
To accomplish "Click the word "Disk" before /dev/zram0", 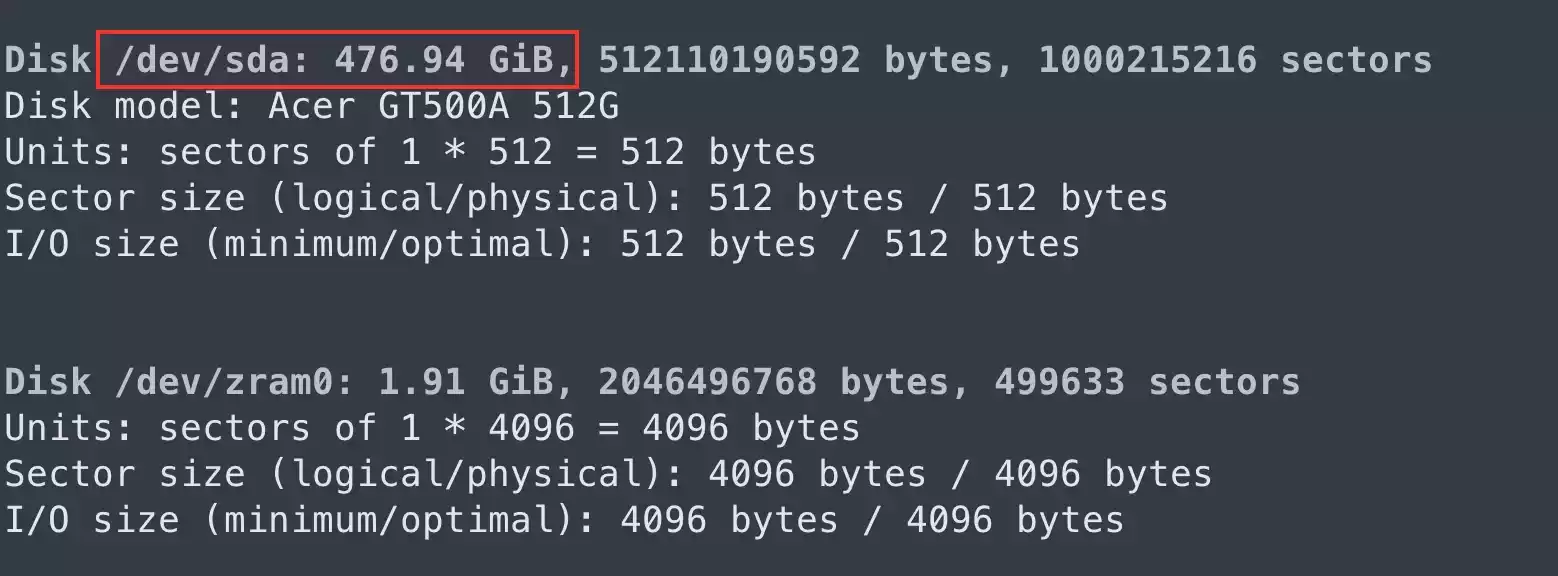I will 48,382.
